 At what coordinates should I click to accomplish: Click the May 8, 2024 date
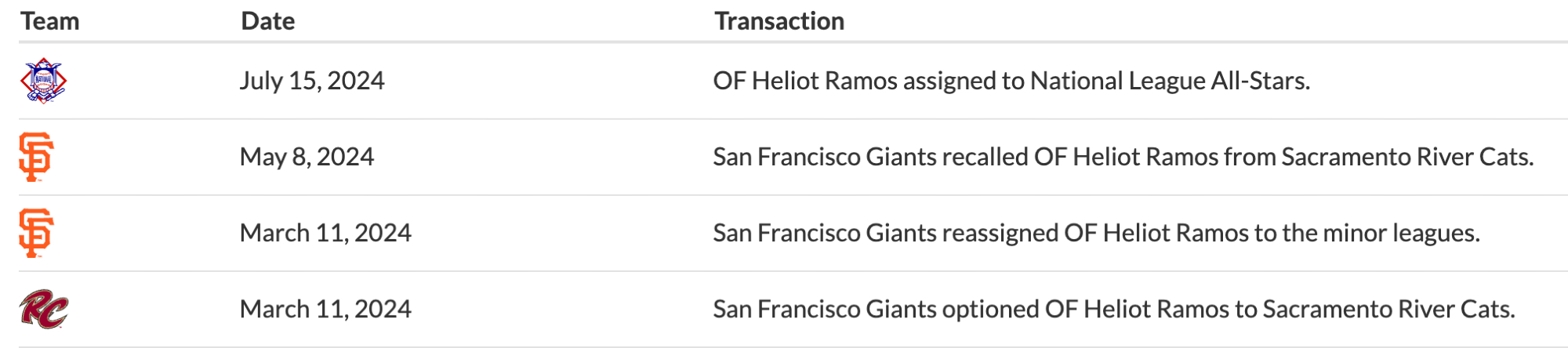click(x=307, y=157)
